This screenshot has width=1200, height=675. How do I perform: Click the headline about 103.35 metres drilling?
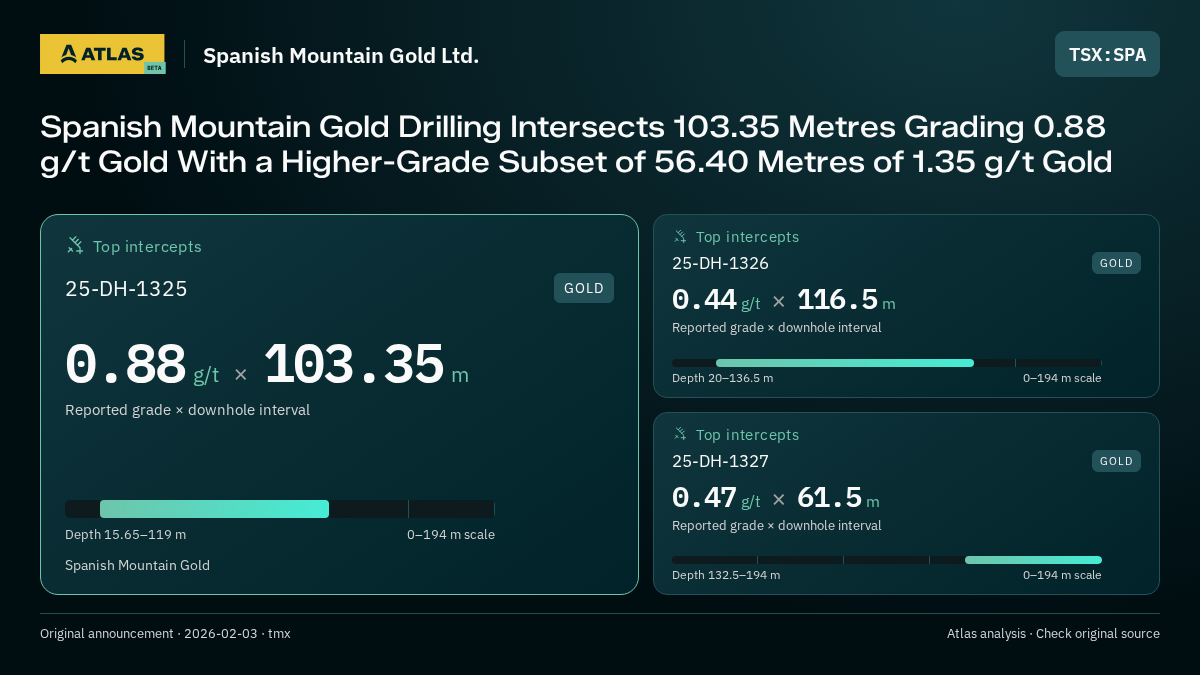576,144
